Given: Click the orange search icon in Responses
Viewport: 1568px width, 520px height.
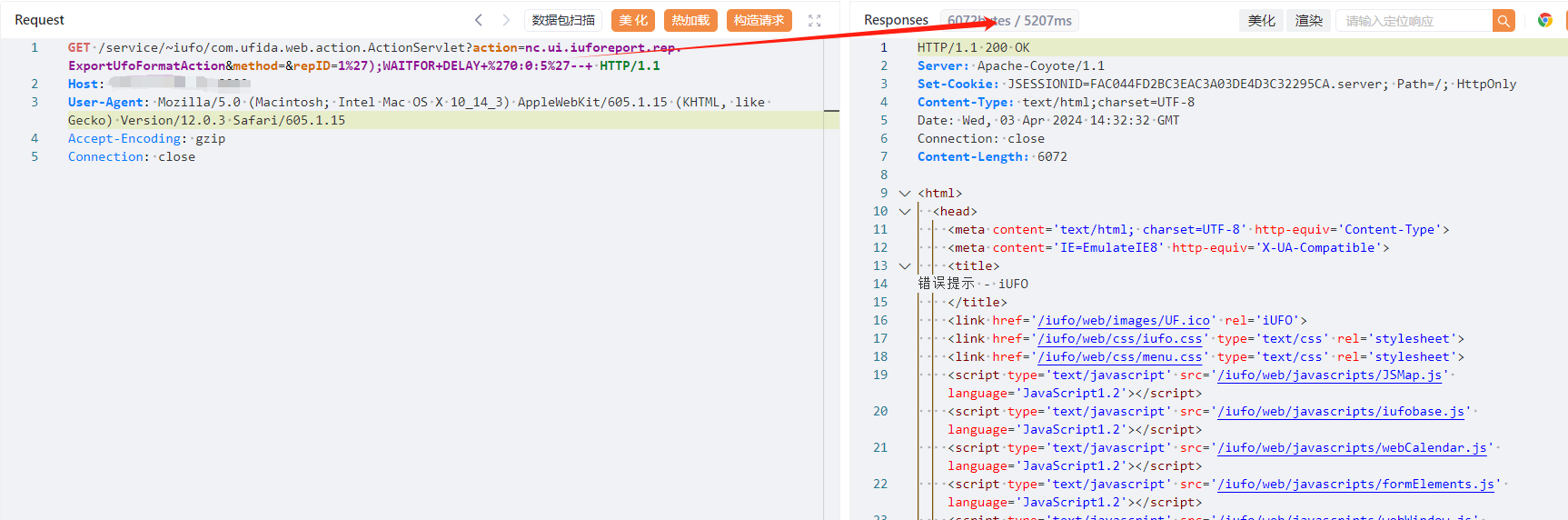Looking at the screenshot, I should (x=1503, y=20).
